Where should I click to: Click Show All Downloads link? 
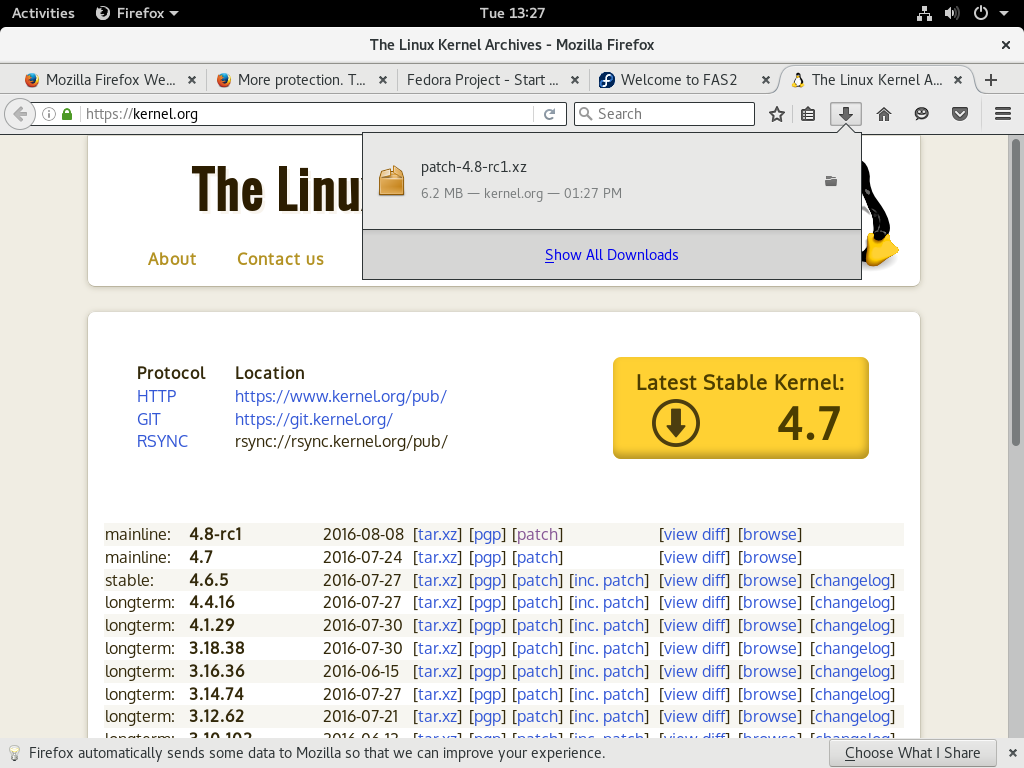click(611, 255)
